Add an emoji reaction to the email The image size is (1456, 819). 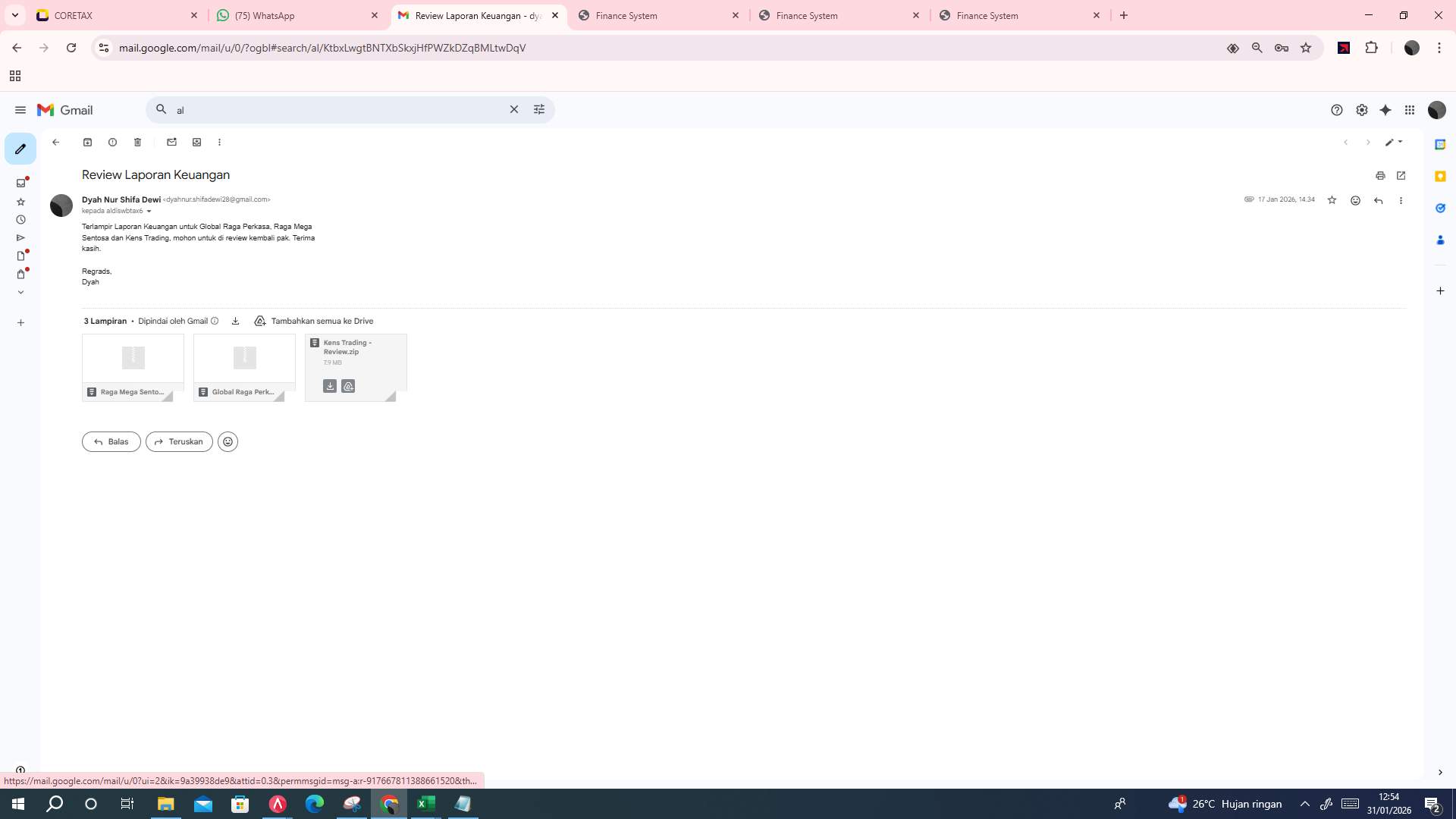pos(1355,200)
